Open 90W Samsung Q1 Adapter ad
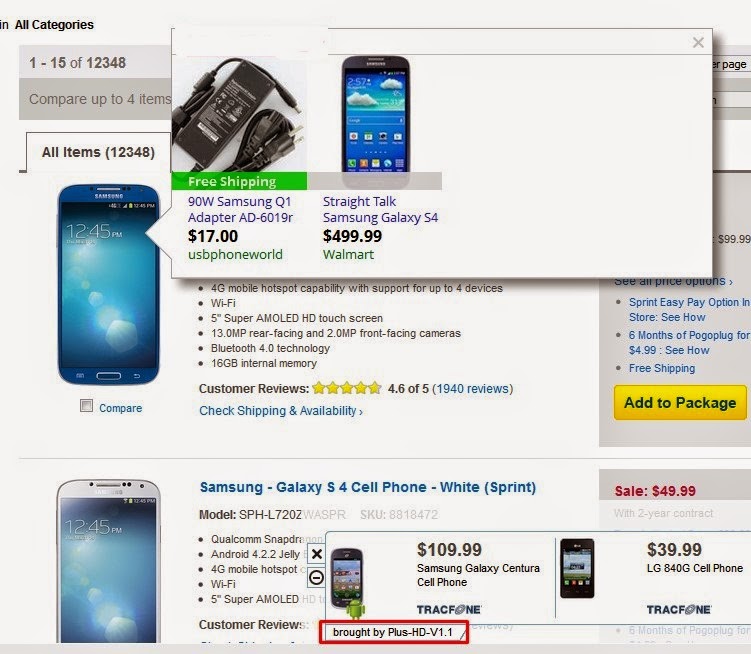The width and height of the screenshot is (751, 654). [x=240, y=209]
